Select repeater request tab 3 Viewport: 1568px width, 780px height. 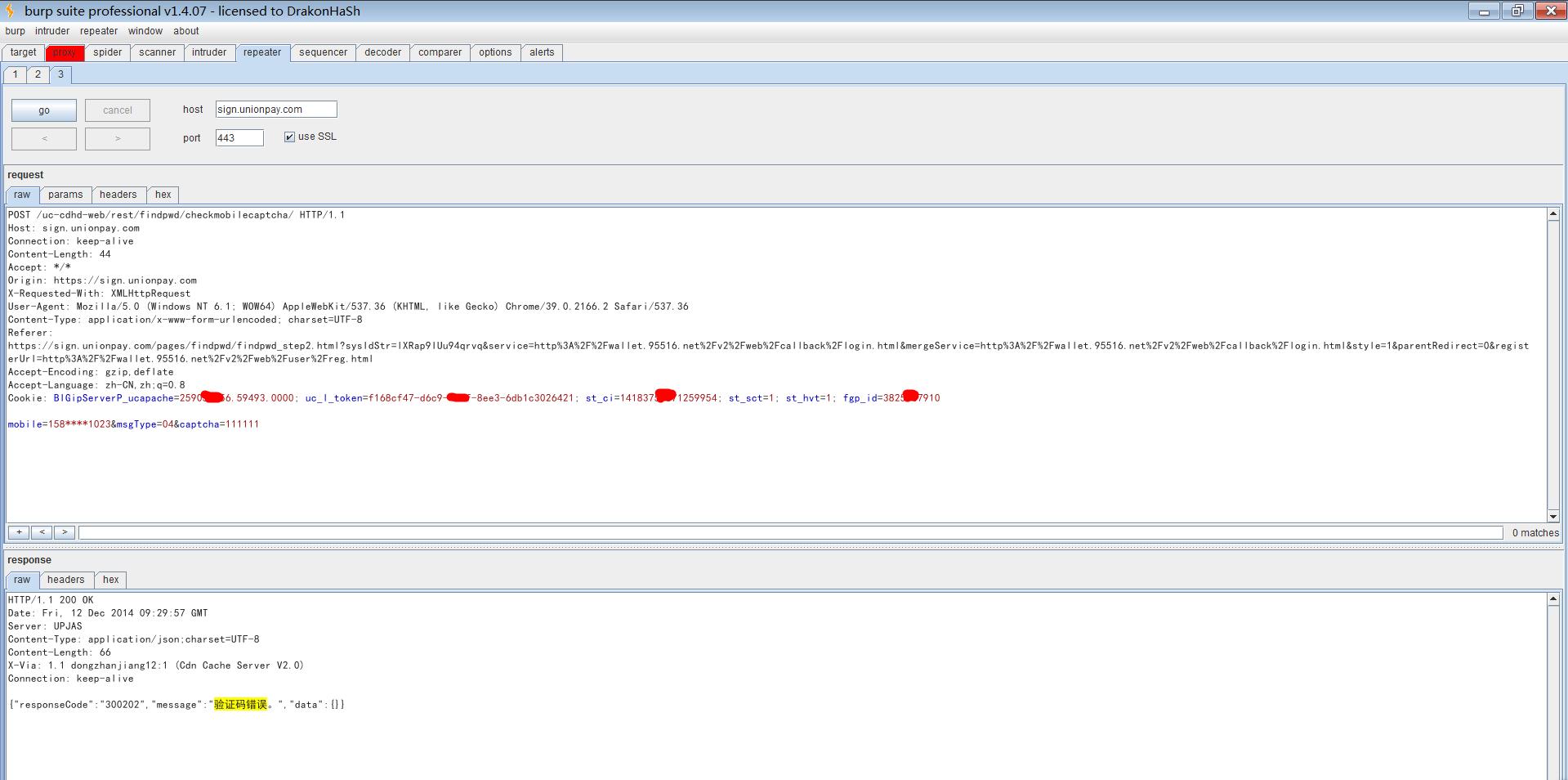[x=60, y=74]
